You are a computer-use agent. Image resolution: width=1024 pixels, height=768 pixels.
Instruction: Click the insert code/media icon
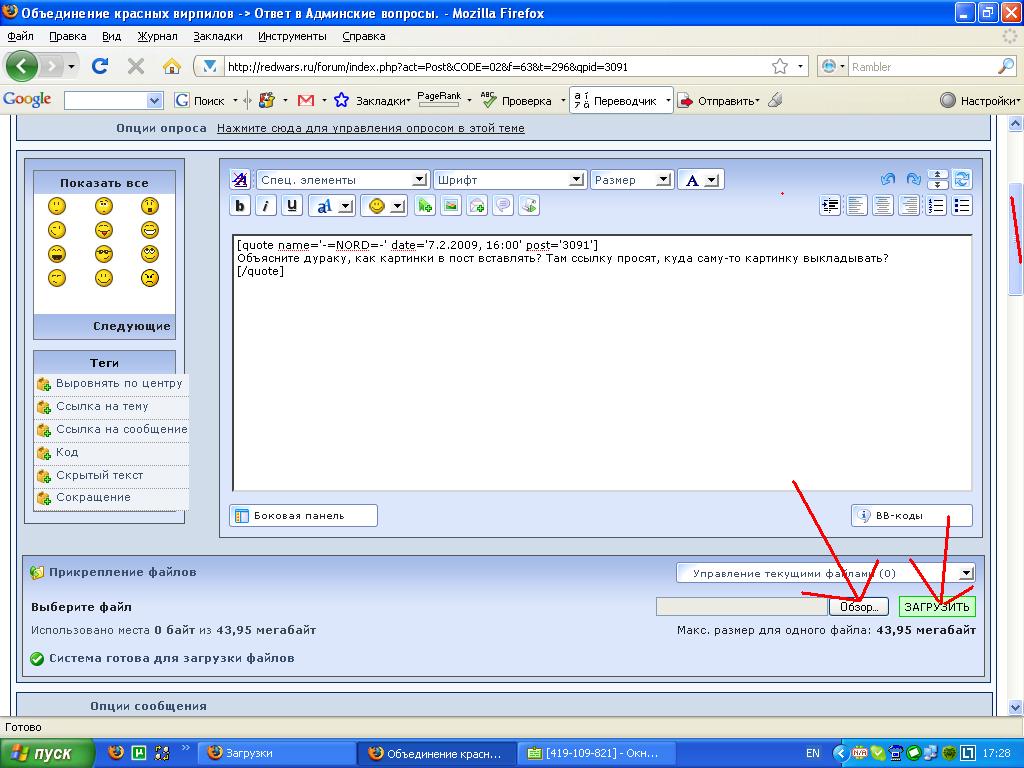pos(529,206)
